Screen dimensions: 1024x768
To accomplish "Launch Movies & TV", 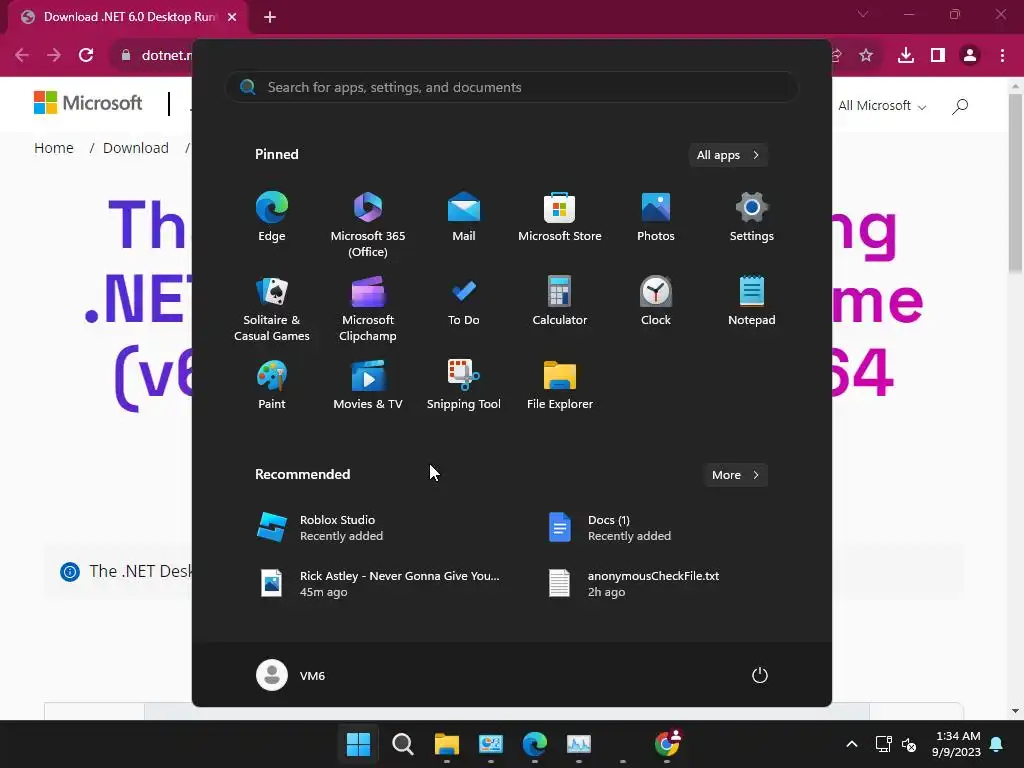I will [368, 385].
